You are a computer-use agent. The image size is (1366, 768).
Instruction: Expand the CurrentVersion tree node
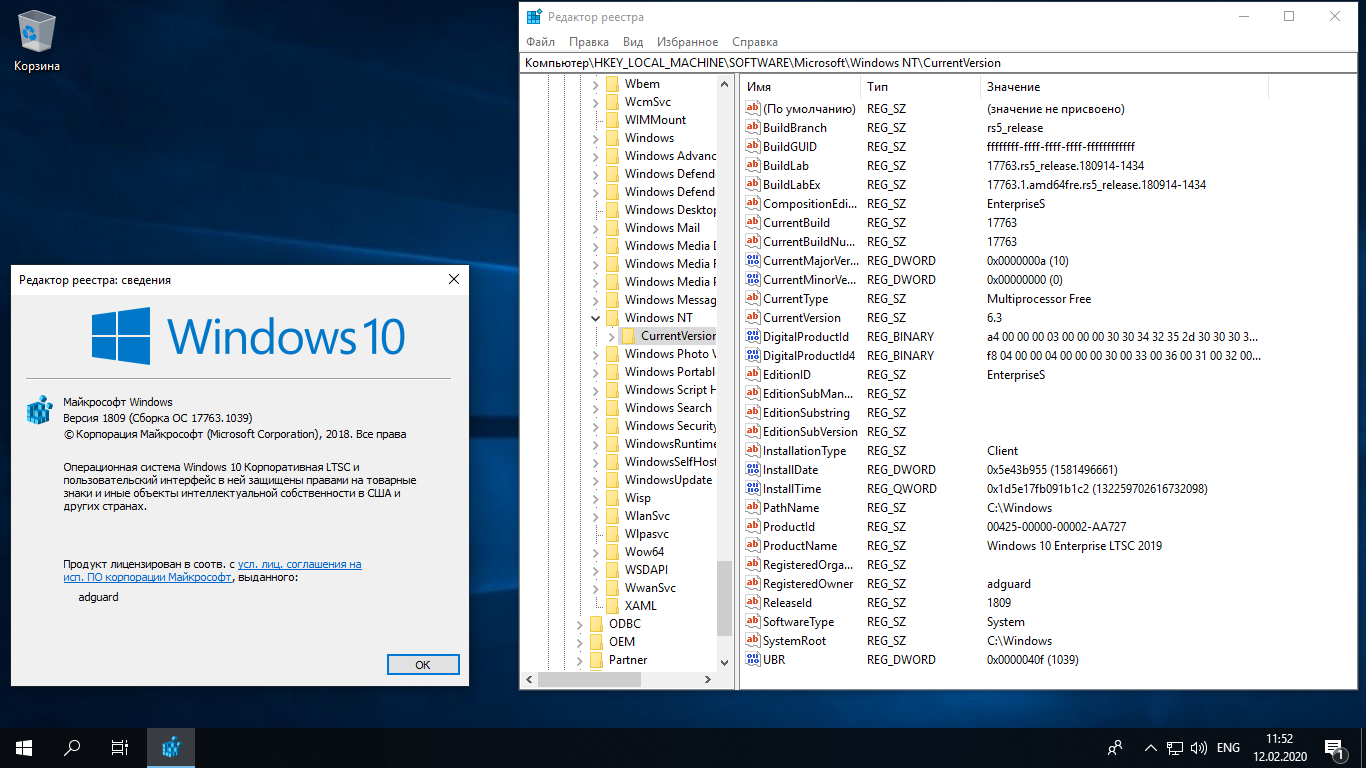611,336
